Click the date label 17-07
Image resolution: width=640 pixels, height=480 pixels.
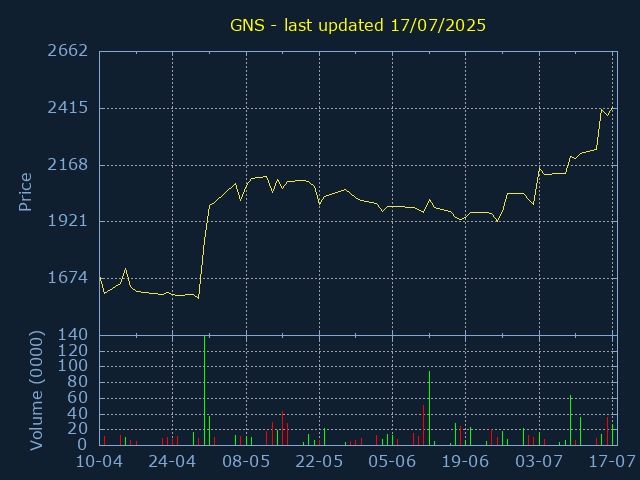point(612,462)
